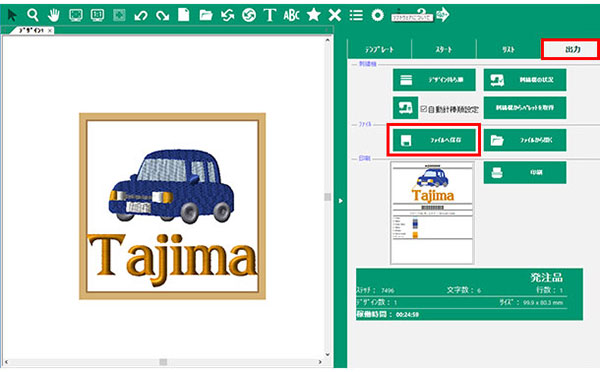Activate the magnifier zoom tool
Image resolution: width=600 pixels, height=372 pixels.
point(33,15)
